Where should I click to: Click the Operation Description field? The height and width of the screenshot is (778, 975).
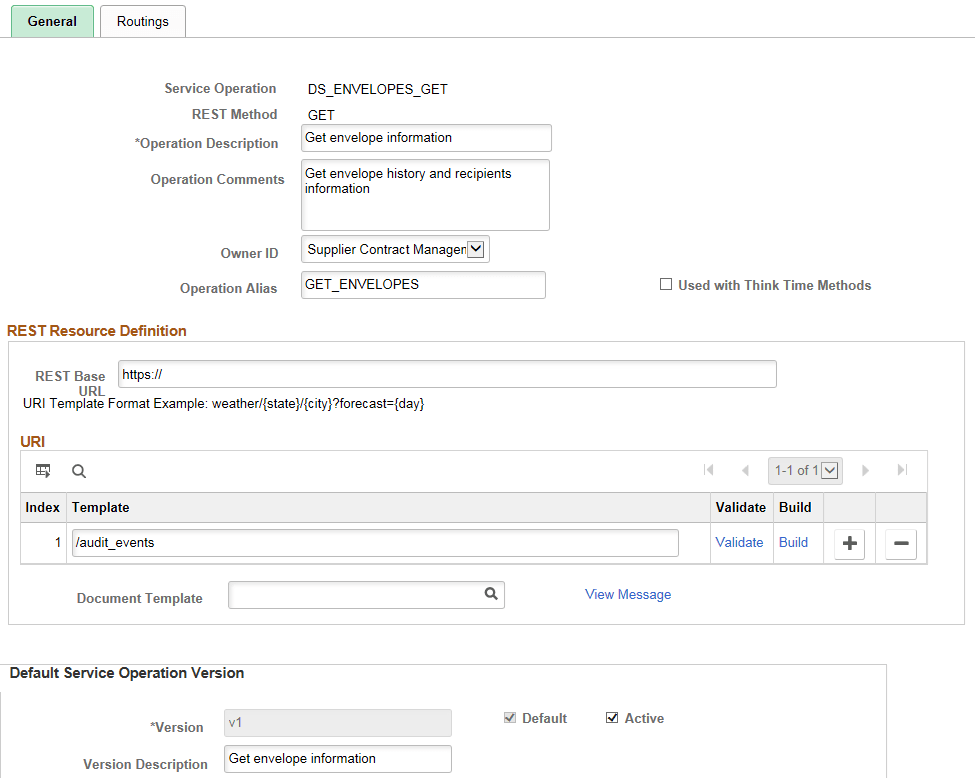427,138
